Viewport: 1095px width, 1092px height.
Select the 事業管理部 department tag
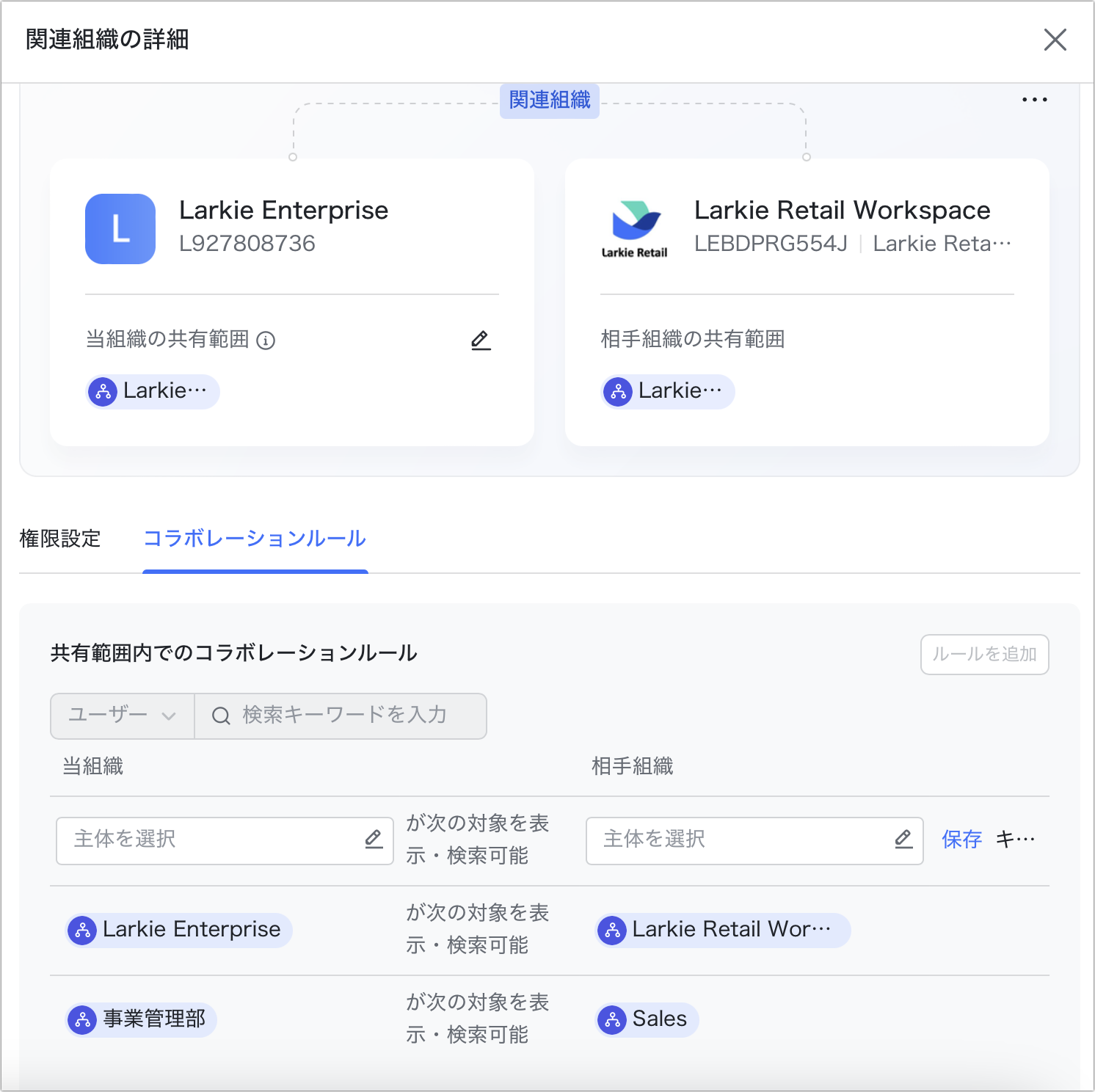tap(142, 1019)
